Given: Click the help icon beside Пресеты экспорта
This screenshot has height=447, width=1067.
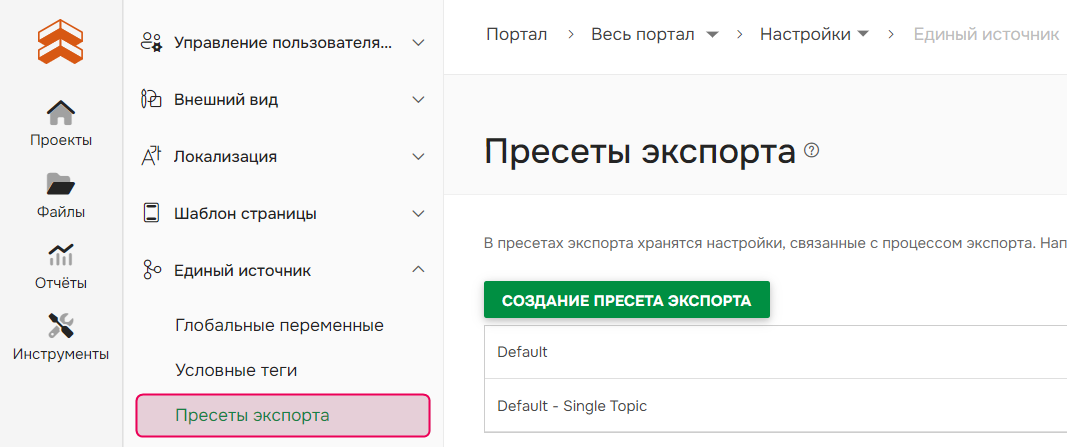Looking at the screenshot, I should tap(811, 150).
